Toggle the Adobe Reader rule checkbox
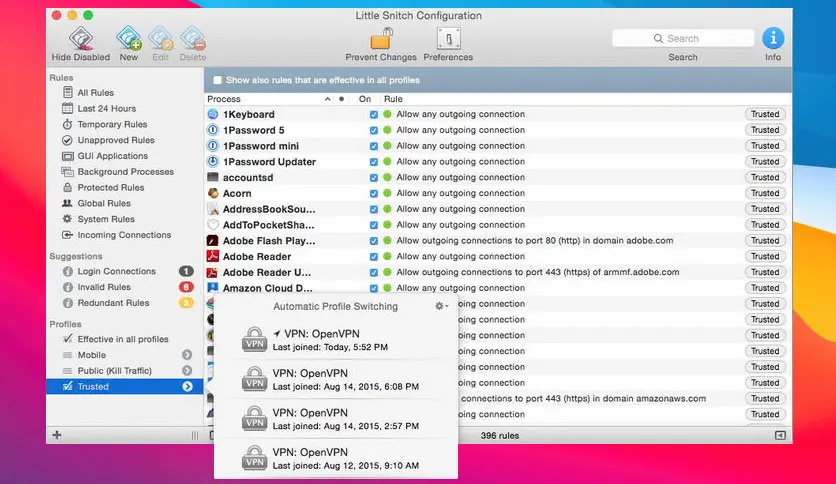 374,256
